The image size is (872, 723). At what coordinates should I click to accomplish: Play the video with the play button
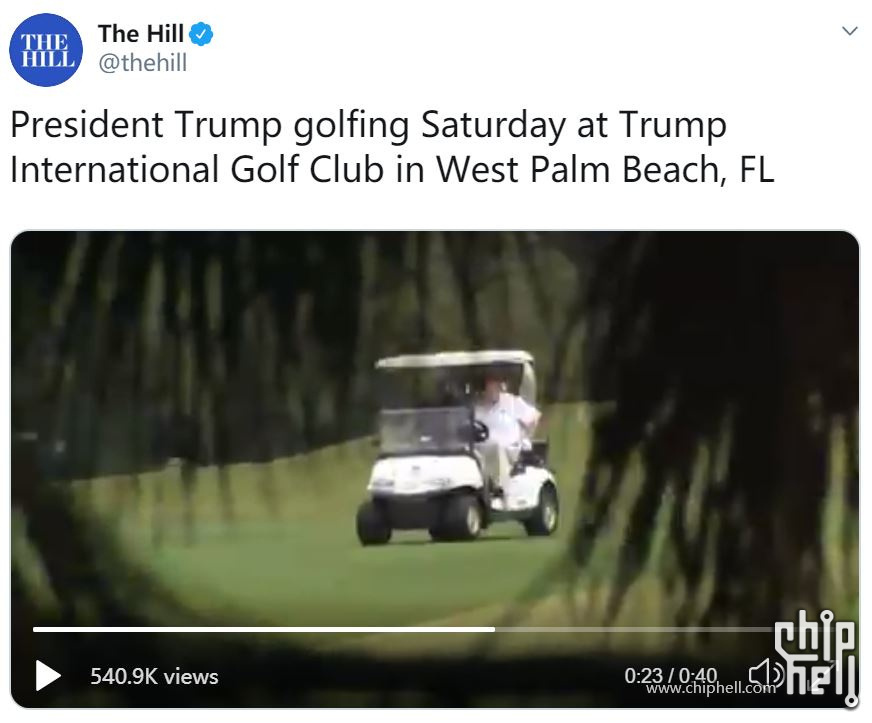(48, 676)
